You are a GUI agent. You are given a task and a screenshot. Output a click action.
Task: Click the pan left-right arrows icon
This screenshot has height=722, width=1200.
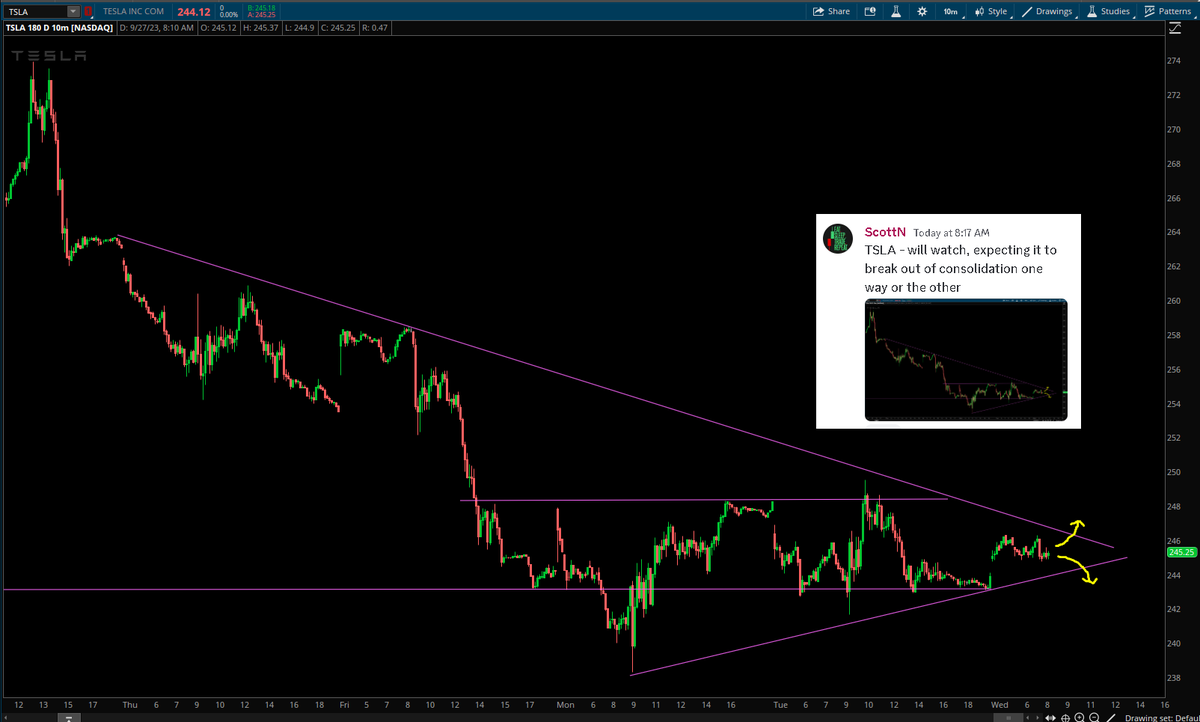pos(1050,717)
